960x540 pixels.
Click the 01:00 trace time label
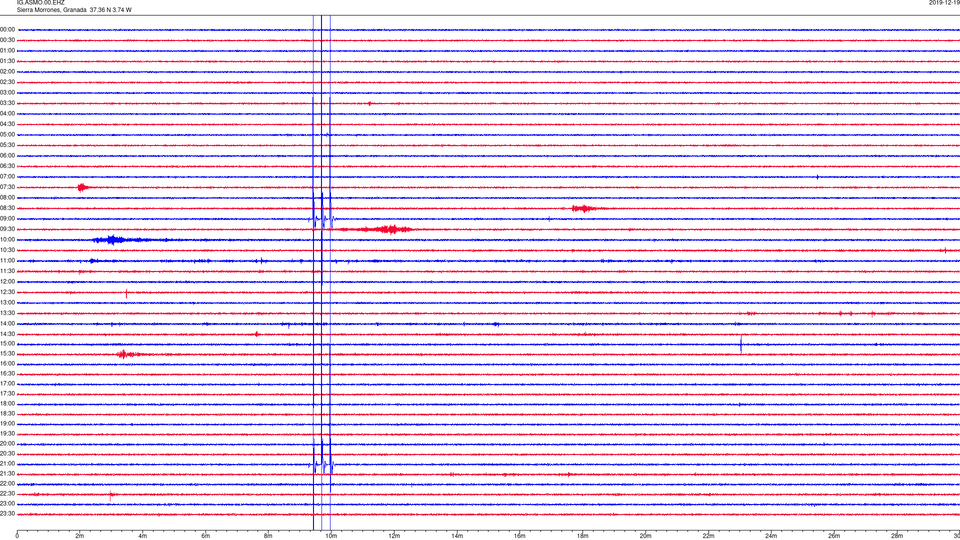click(x=8, y=51)
